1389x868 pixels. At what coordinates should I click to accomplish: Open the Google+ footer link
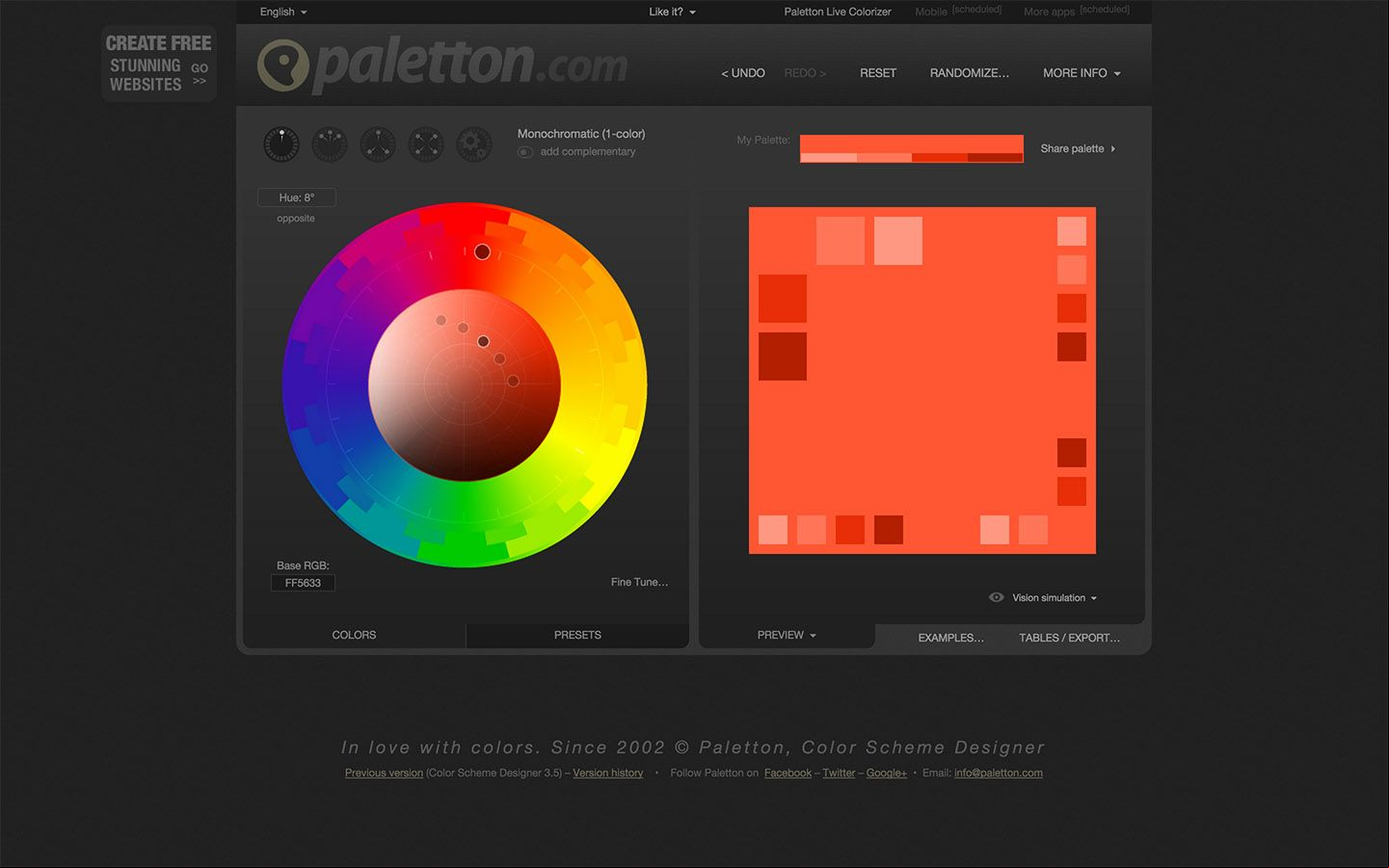tap(886, 773)
